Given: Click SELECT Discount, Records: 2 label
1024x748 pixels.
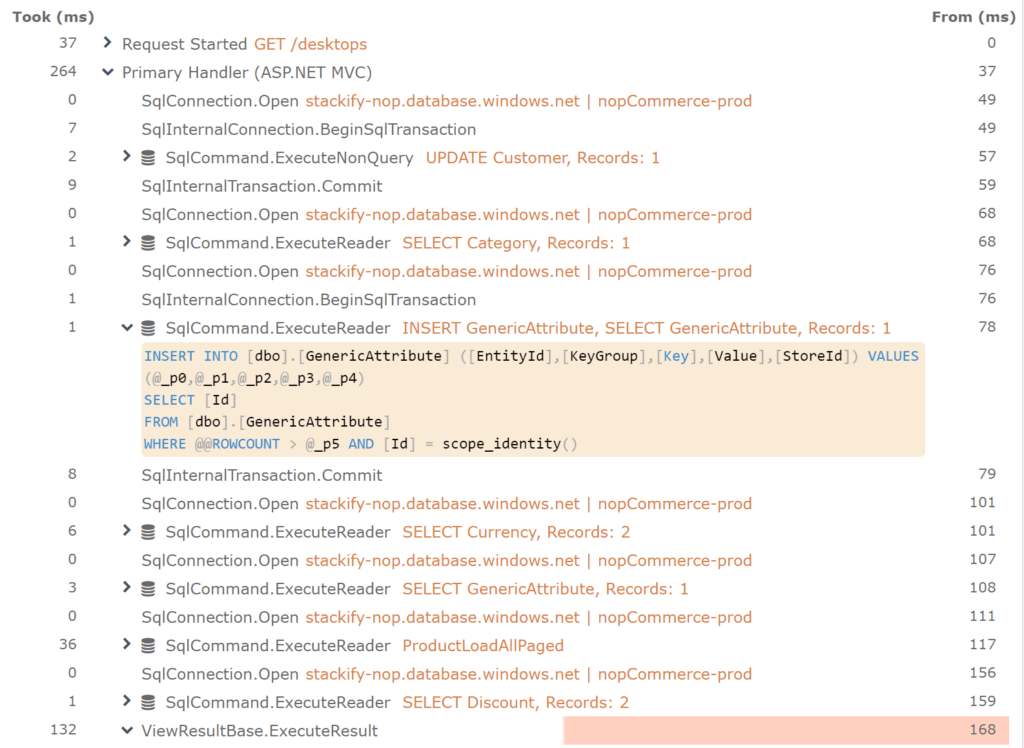Looking at the screenshot, I should click(515, 702).
